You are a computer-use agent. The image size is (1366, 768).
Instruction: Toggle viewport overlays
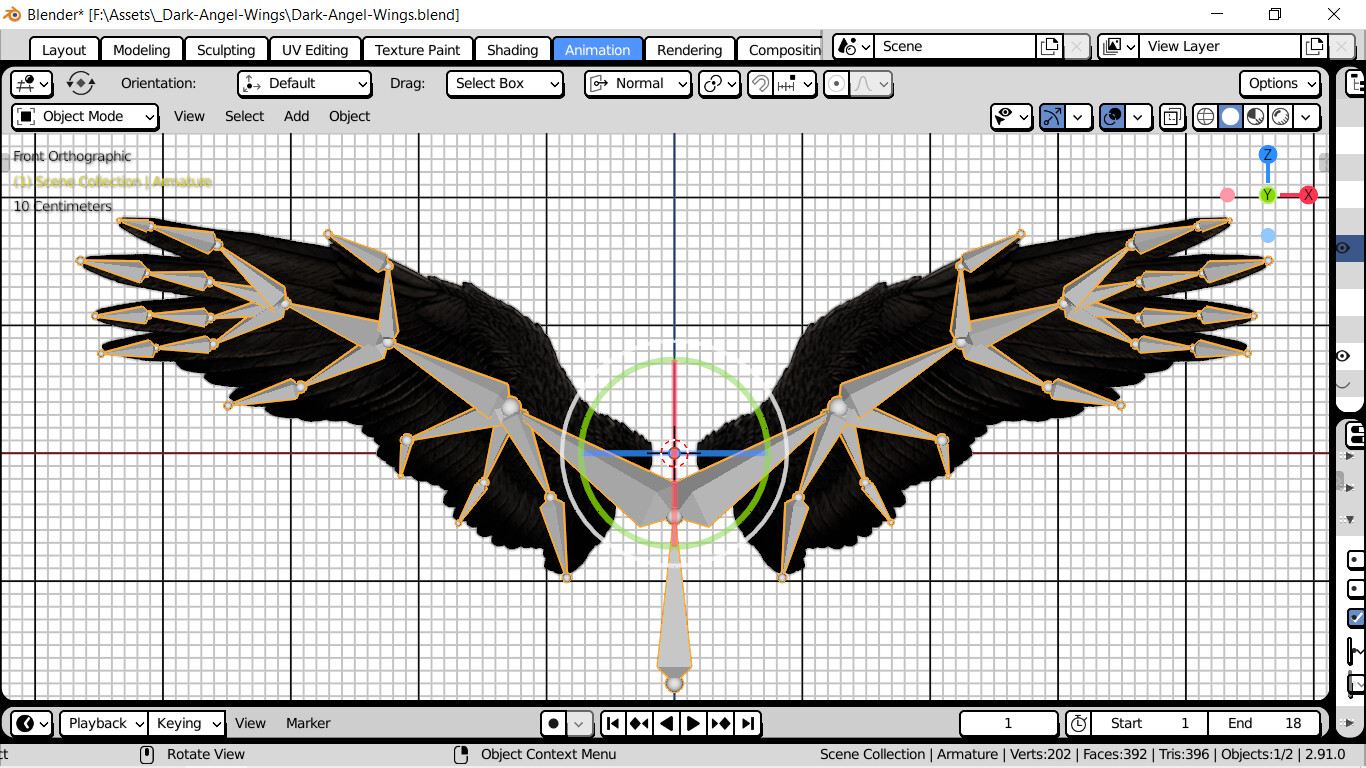pyautogui.click(x=1113, y=117)
